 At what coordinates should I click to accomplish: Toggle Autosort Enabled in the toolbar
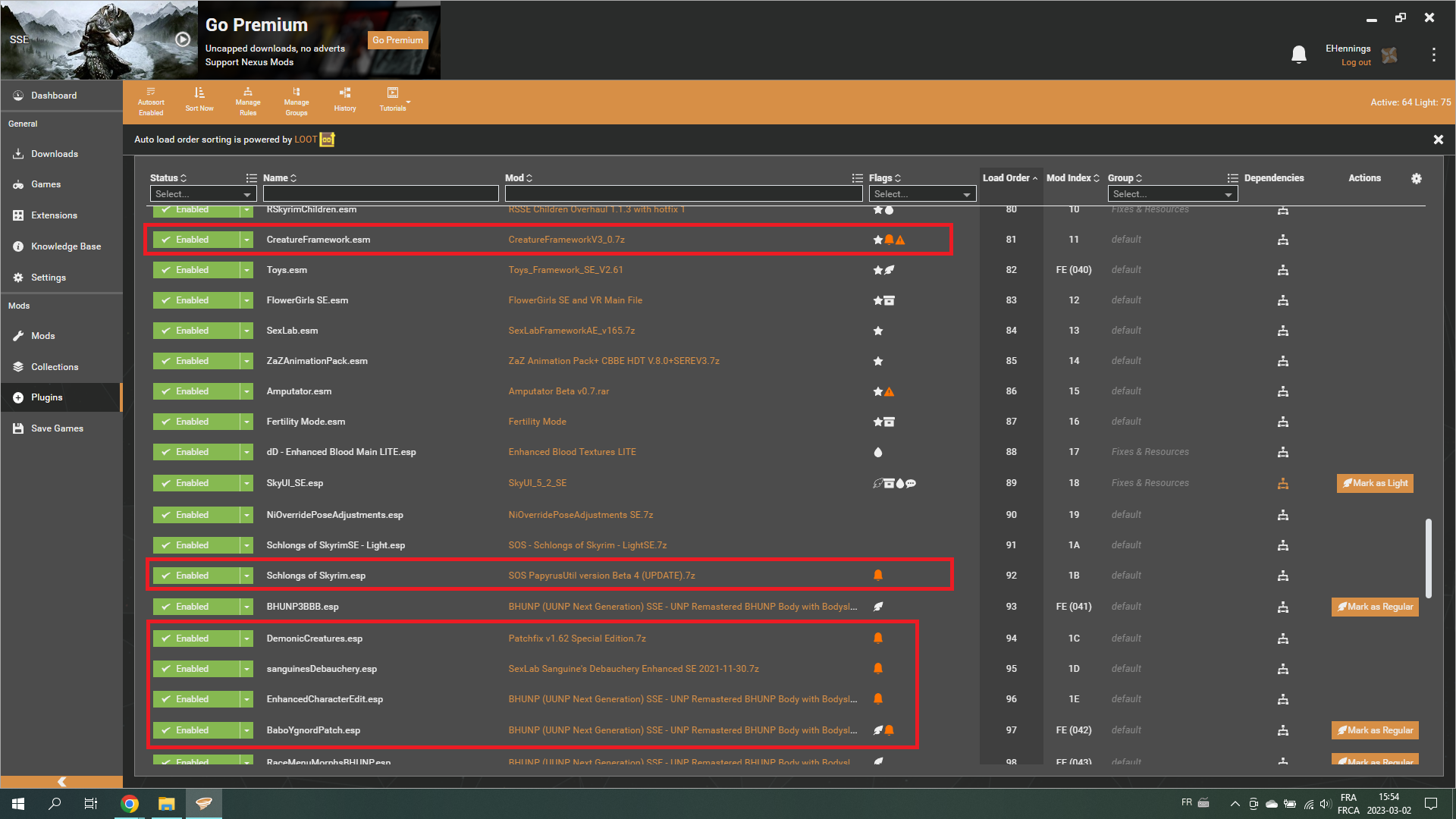(x=151, y=102)
